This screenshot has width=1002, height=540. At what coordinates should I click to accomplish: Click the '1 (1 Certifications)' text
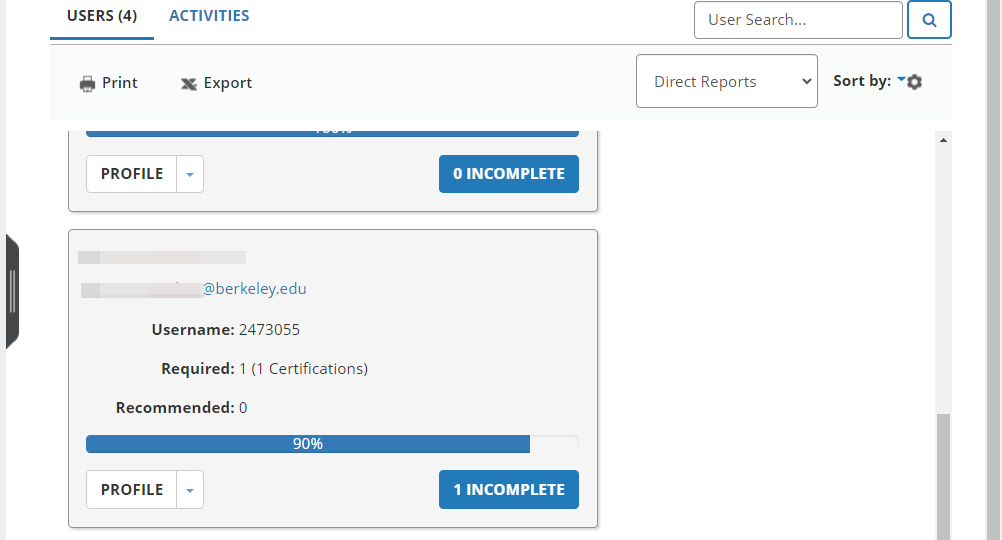pos(304,369)
